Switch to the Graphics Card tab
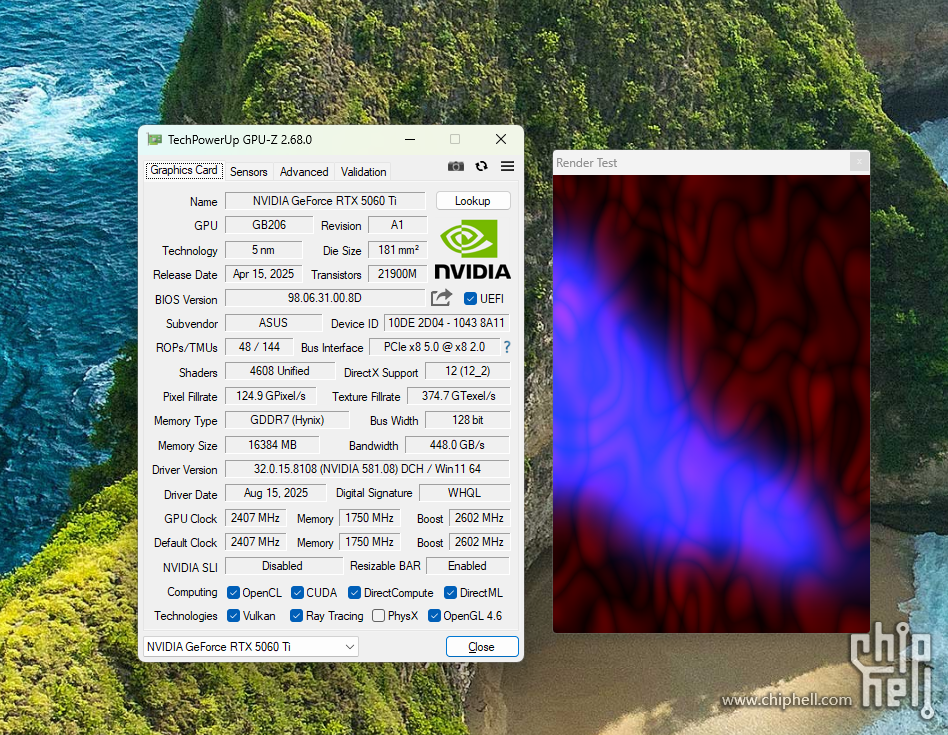 [x=184, y=170]
